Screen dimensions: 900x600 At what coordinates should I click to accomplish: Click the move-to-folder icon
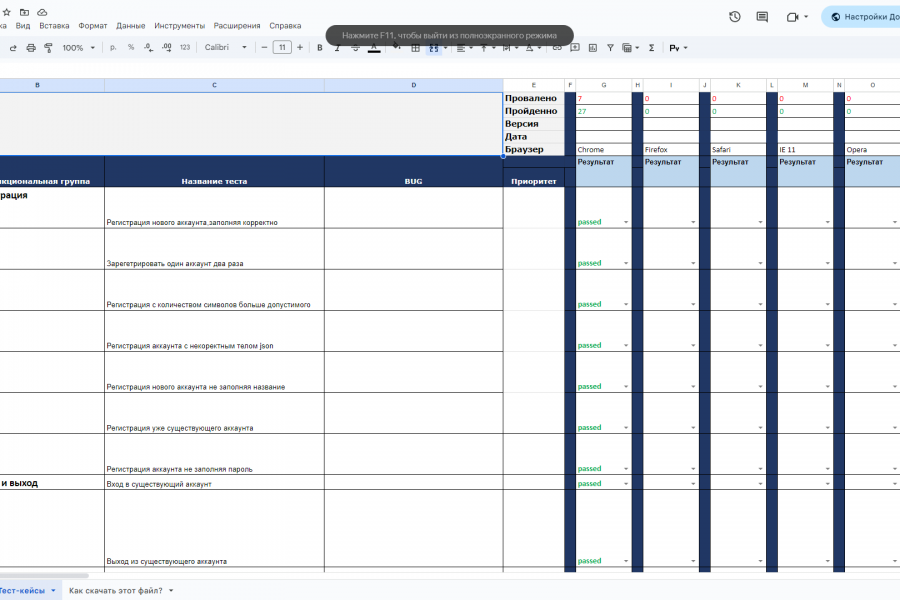click(x=24, y=12)
